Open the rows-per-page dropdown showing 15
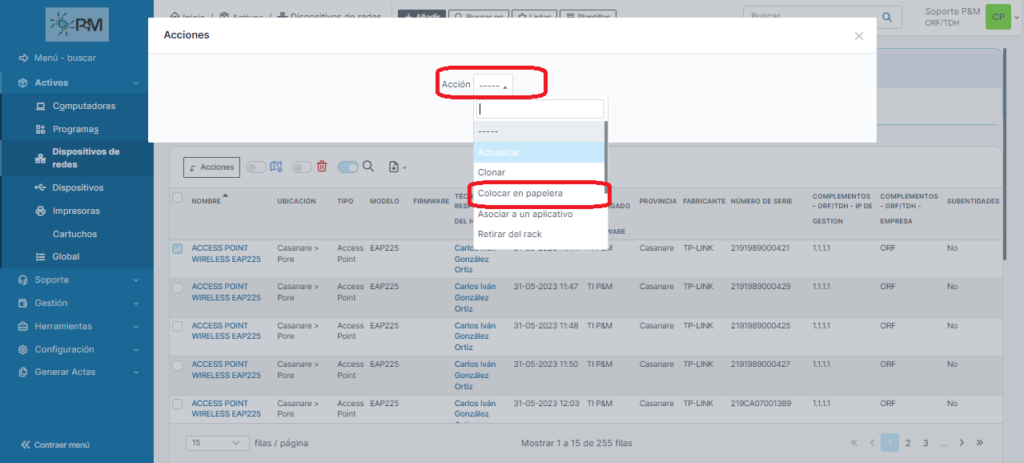This screenshot has height=463, width=1024. pos(217,442)
